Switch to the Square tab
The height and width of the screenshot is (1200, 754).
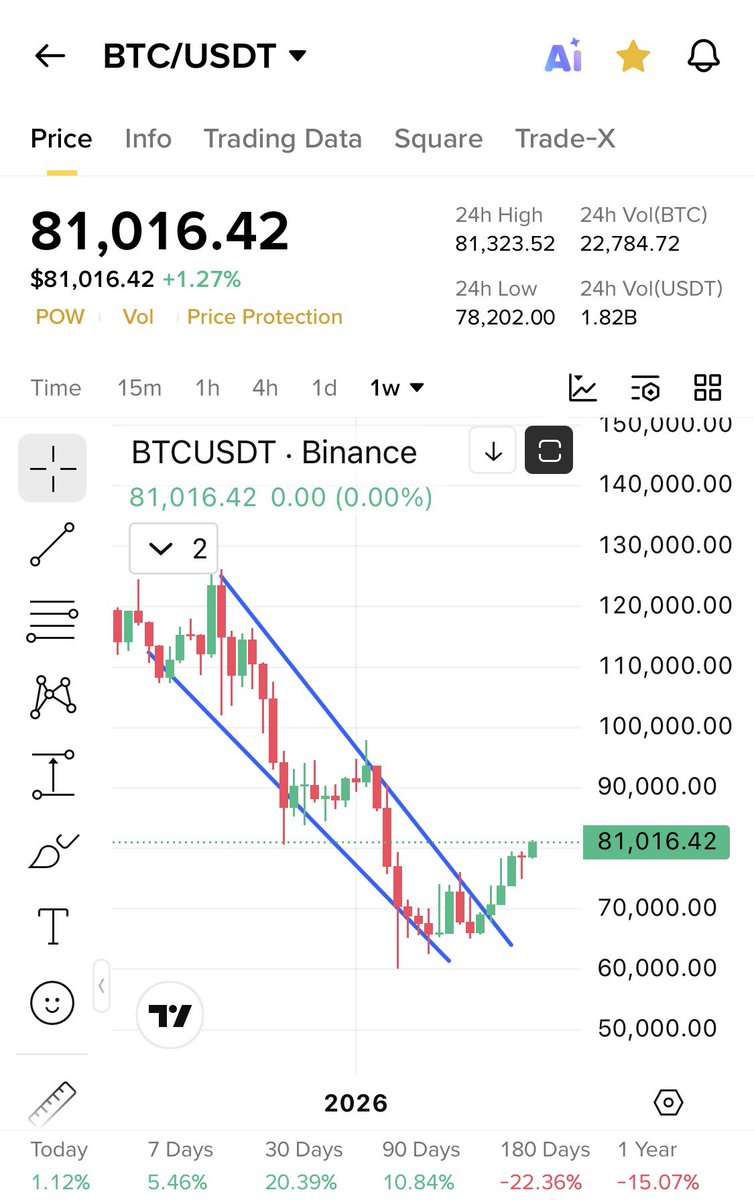(438, 139)
